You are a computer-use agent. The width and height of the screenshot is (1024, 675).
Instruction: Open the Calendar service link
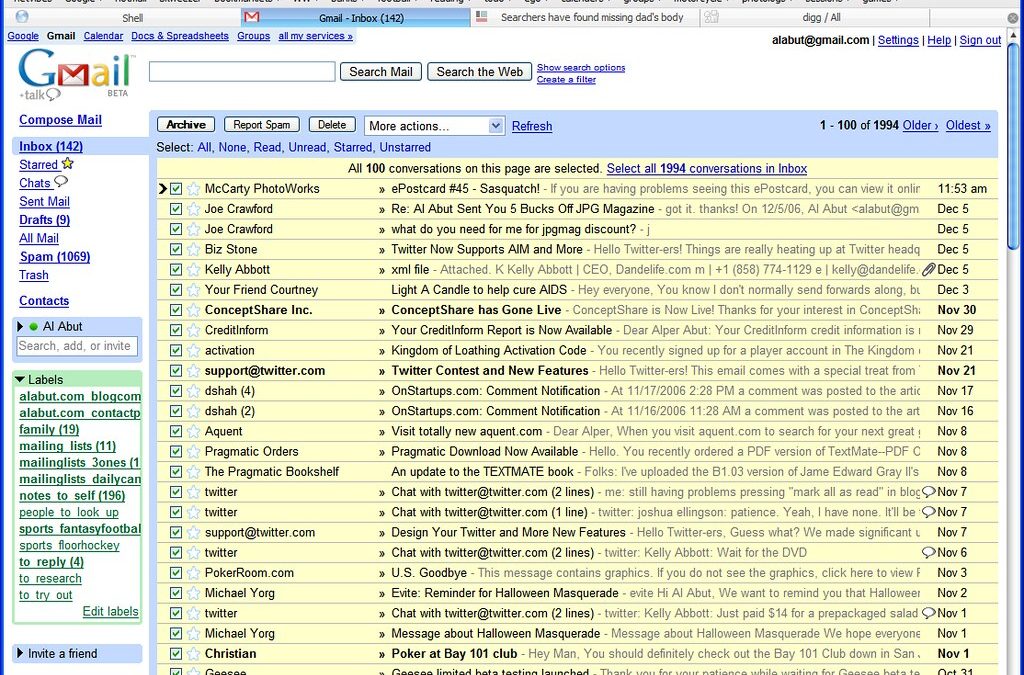click(103, 36)
